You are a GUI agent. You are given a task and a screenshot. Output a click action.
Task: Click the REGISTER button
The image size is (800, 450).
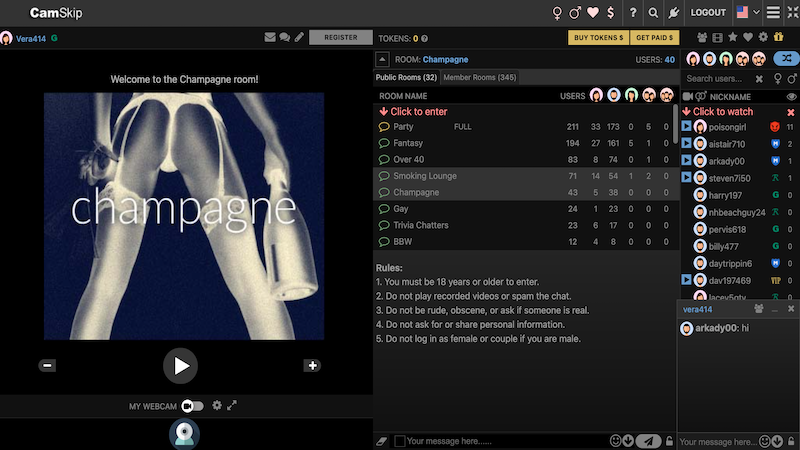pyautogui.click(x=341, y=37)
